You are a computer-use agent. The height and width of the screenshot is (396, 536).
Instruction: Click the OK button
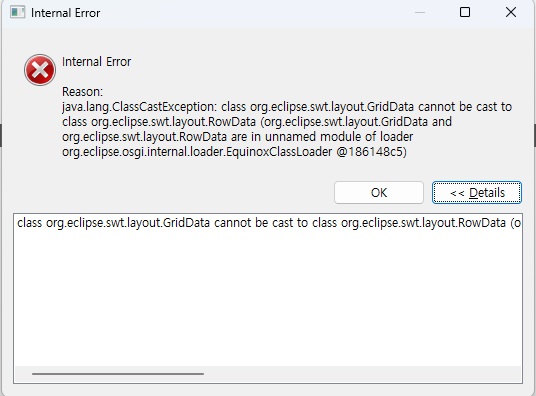(x=379, y=193)
